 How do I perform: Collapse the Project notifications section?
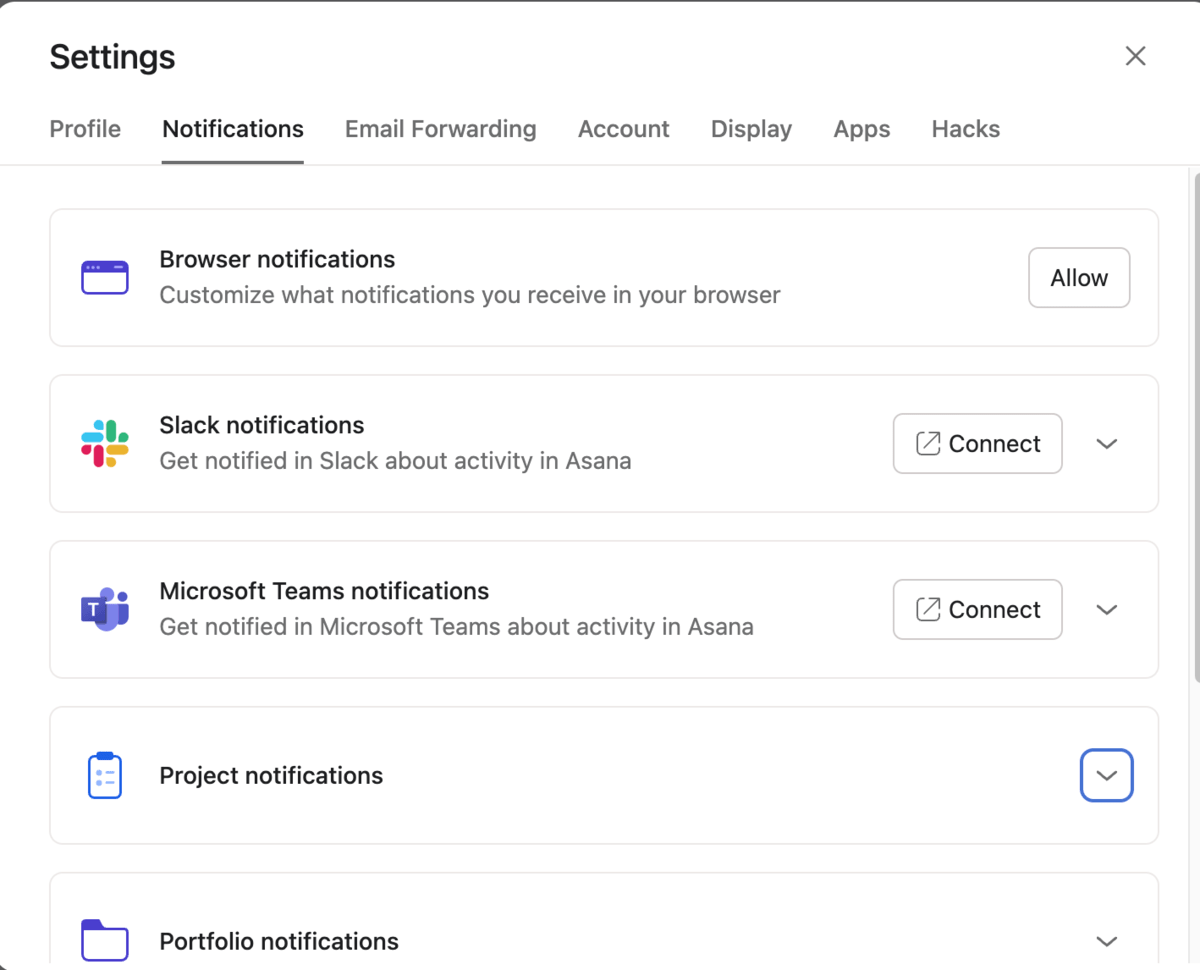(1106, 775)
